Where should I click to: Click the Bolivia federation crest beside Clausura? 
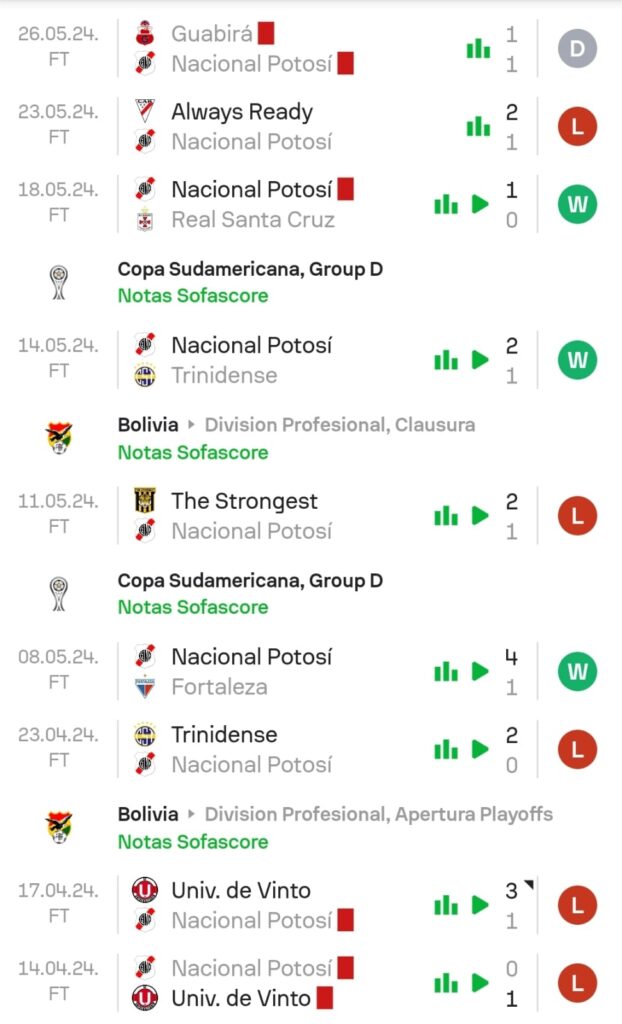pyautogui.click(x=59, y=438)
